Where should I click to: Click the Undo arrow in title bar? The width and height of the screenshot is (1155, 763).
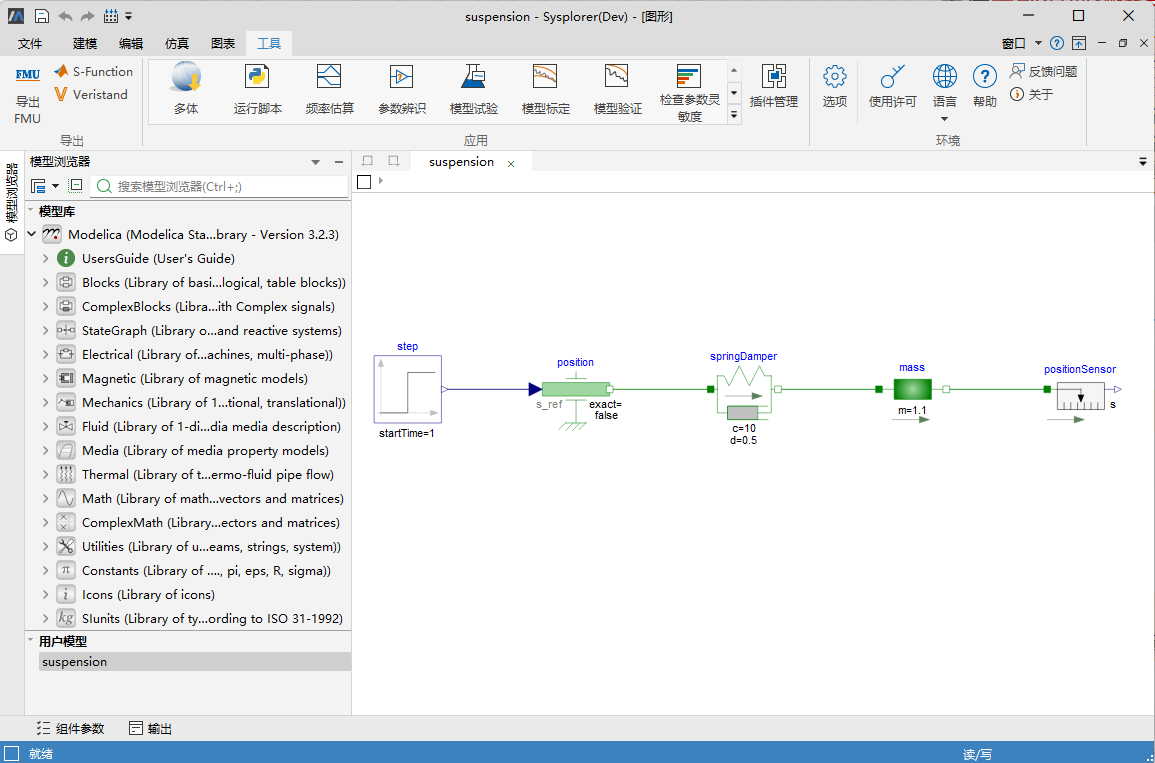point(65,16)
